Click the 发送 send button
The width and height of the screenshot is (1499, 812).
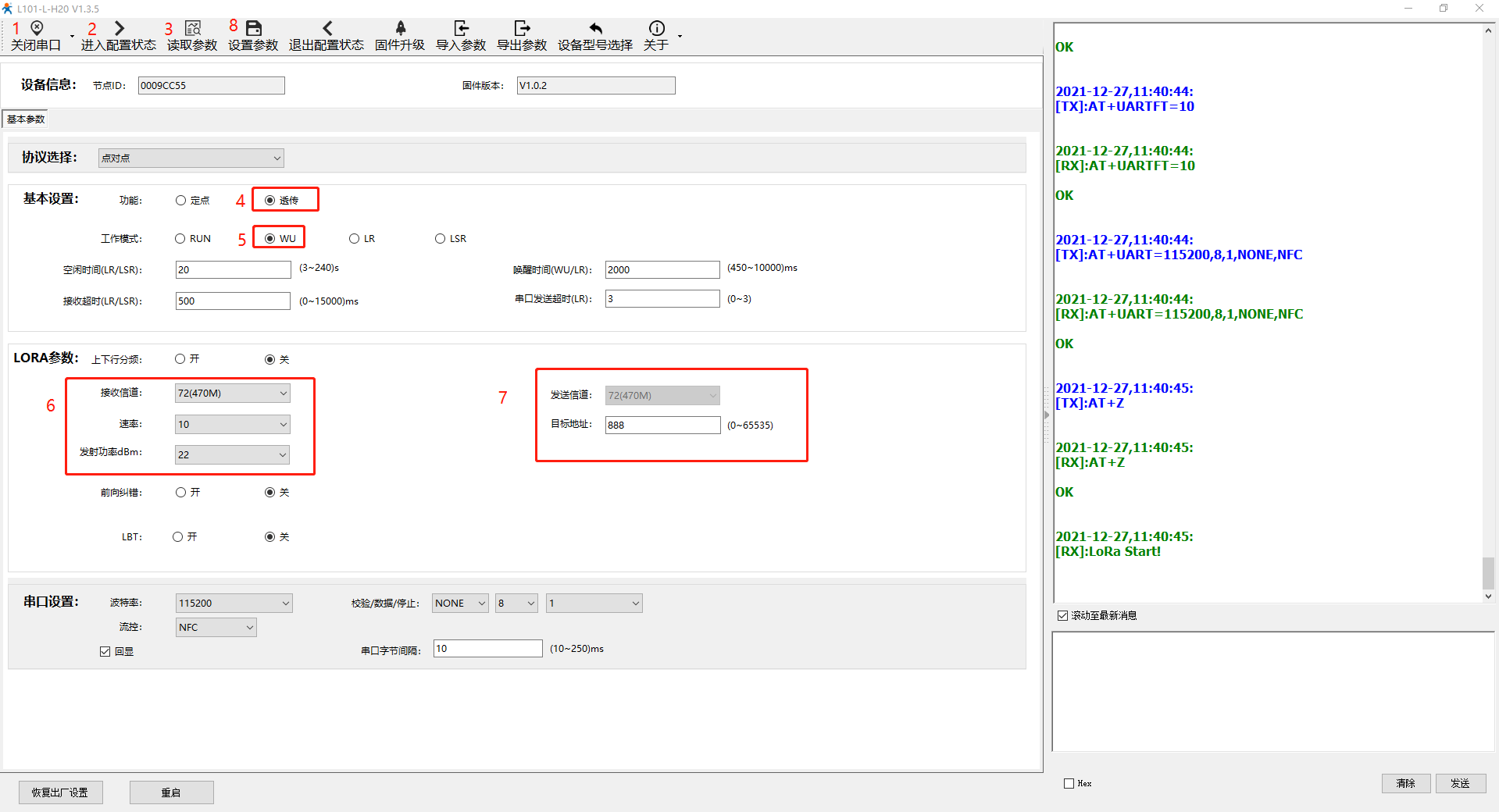tap(1460, 783)
